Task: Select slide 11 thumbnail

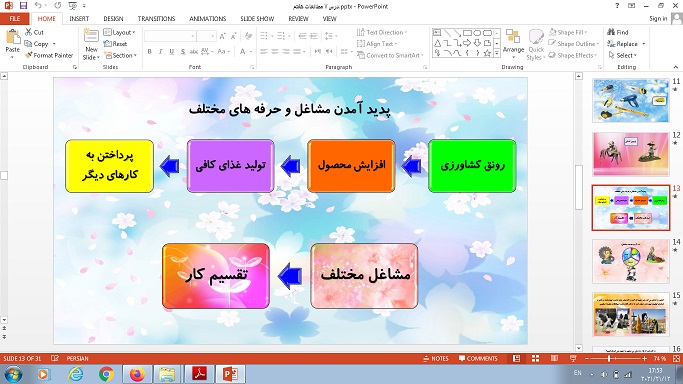Action: [631, 100]
